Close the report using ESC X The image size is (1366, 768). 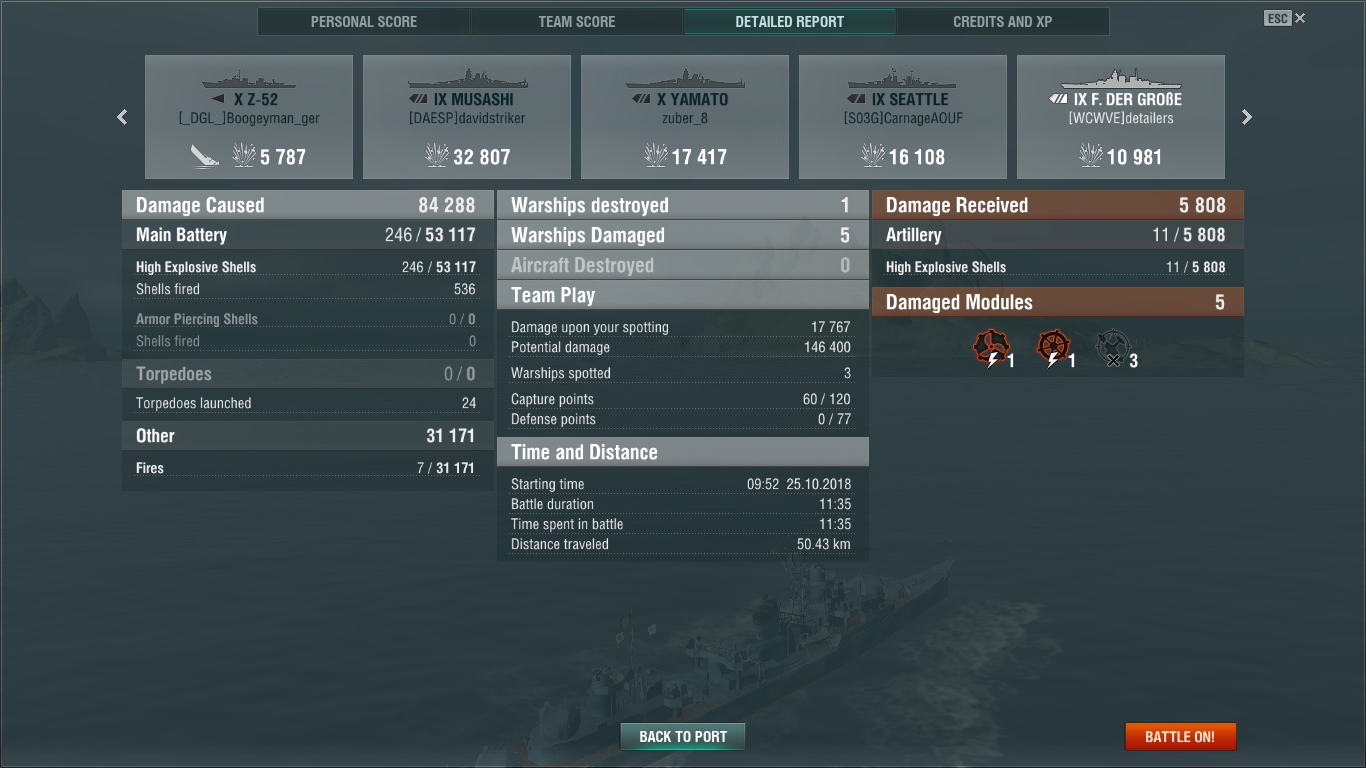click(1285, 18)
